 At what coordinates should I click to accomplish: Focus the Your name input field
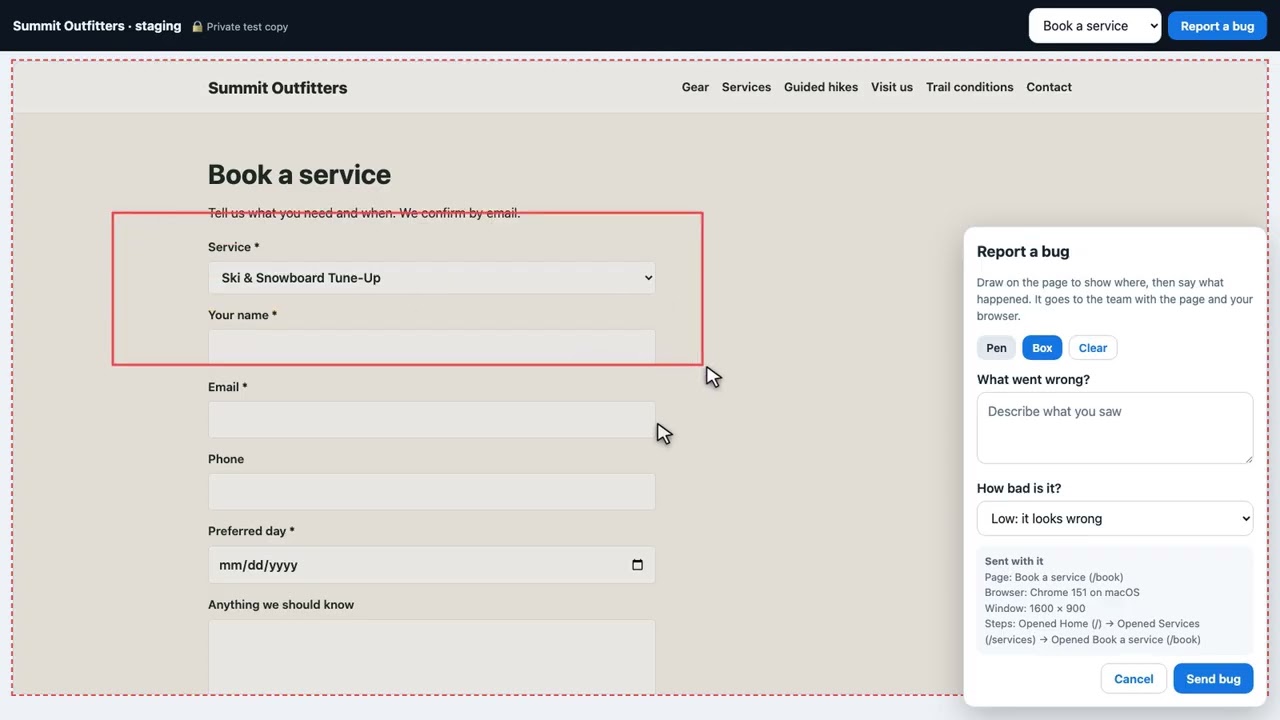coord(431,347)
